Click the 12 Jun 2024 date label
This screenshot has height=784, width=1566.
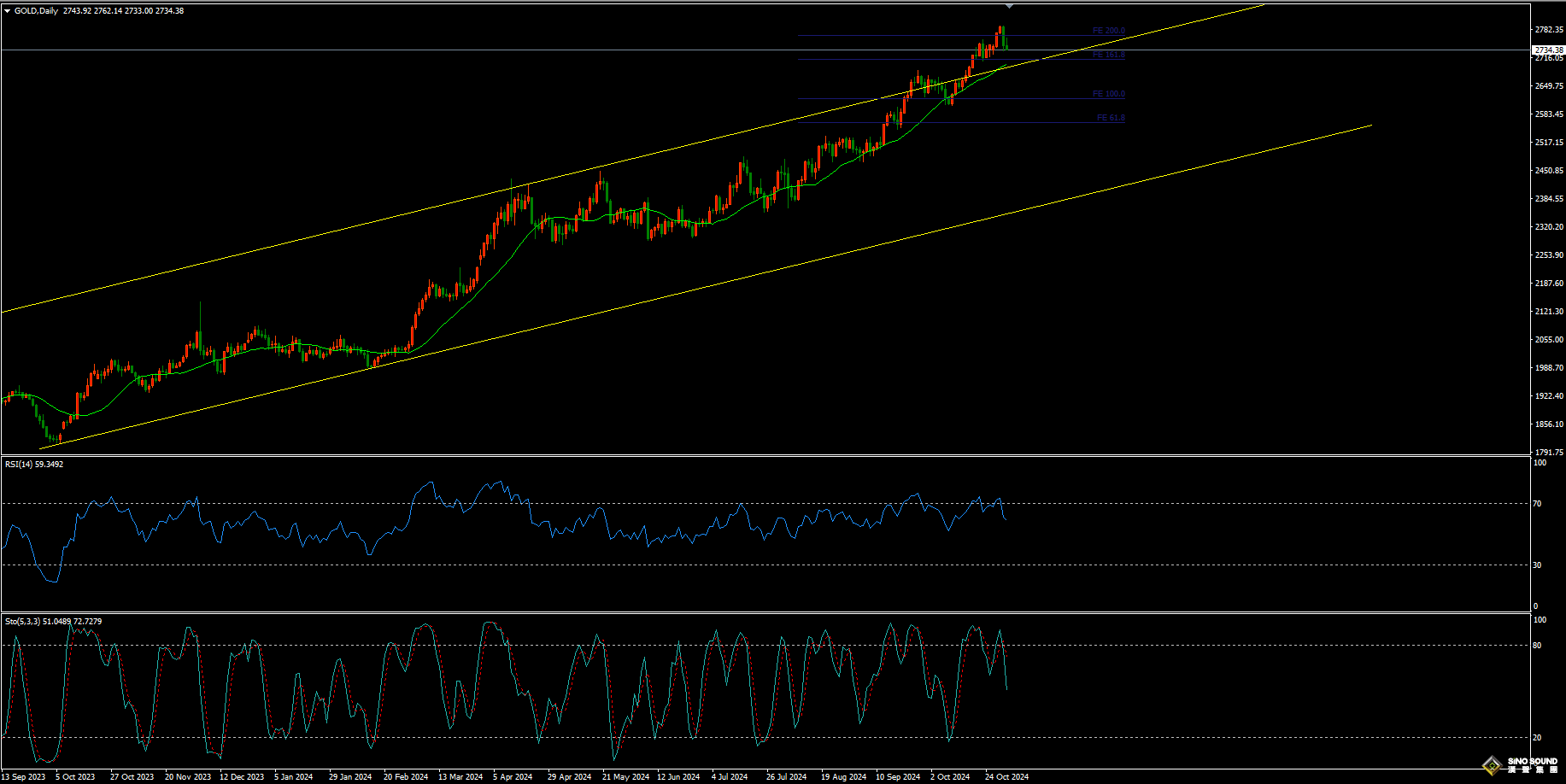pyautogui.click(x=678, y=777)
